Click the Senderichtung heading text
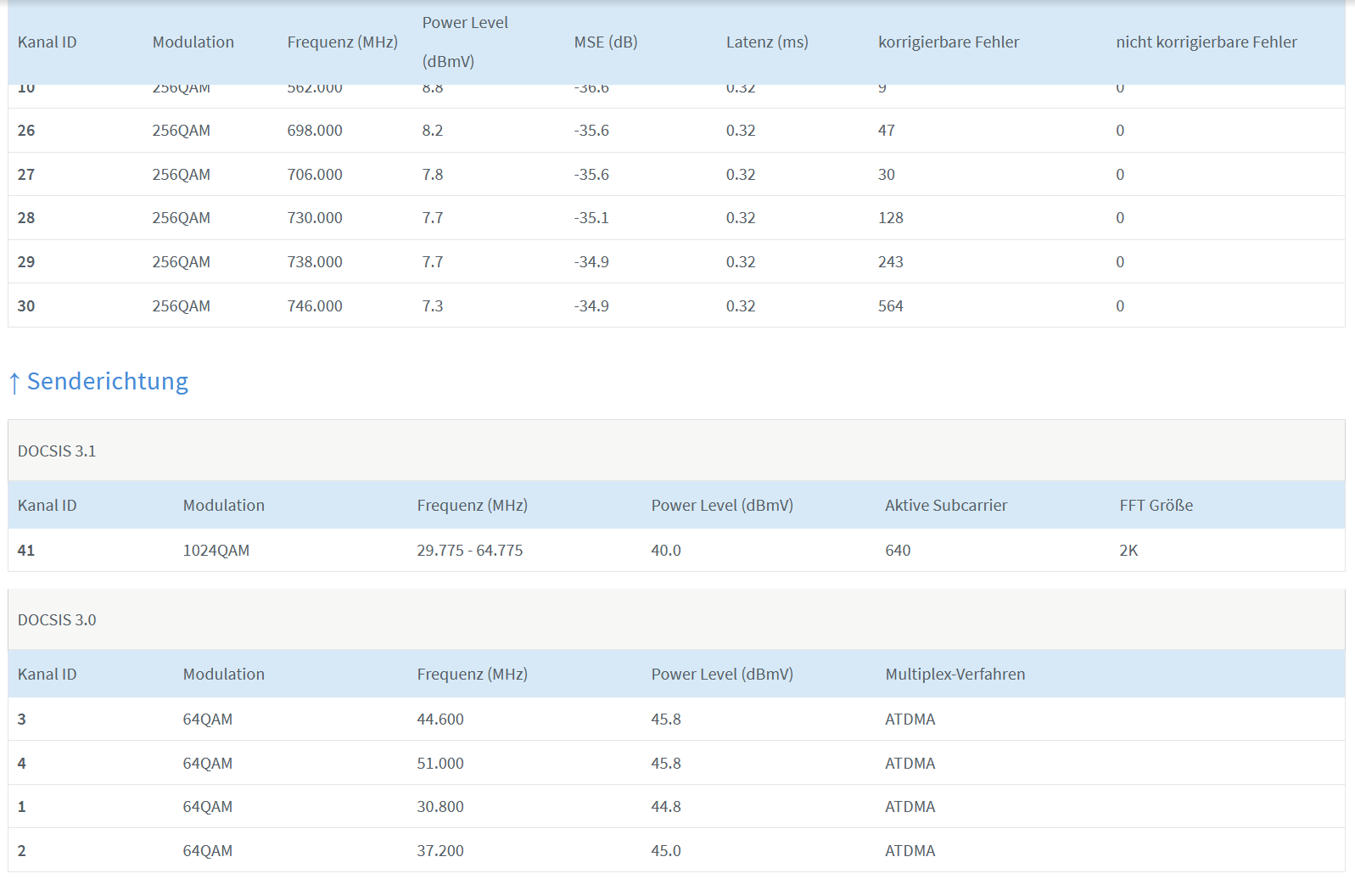This screenshot has height=896, width=1355. pyautogui.click(x=108, y=382)
